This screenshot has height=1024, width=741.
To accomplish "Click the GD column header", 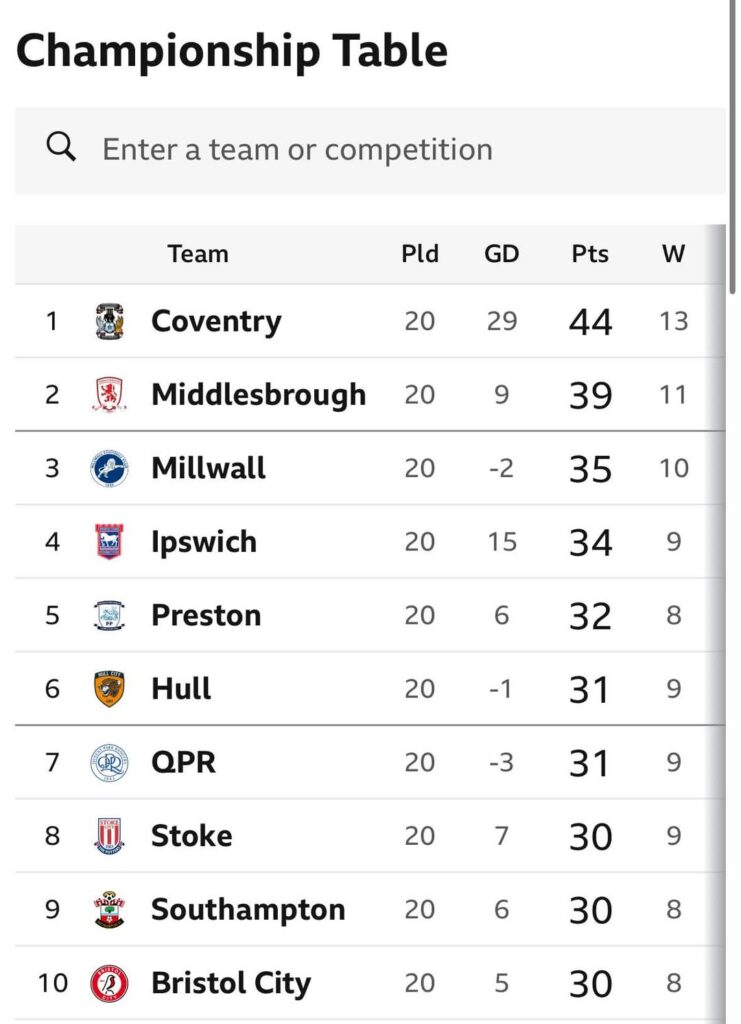I will [x=502, y=254].
